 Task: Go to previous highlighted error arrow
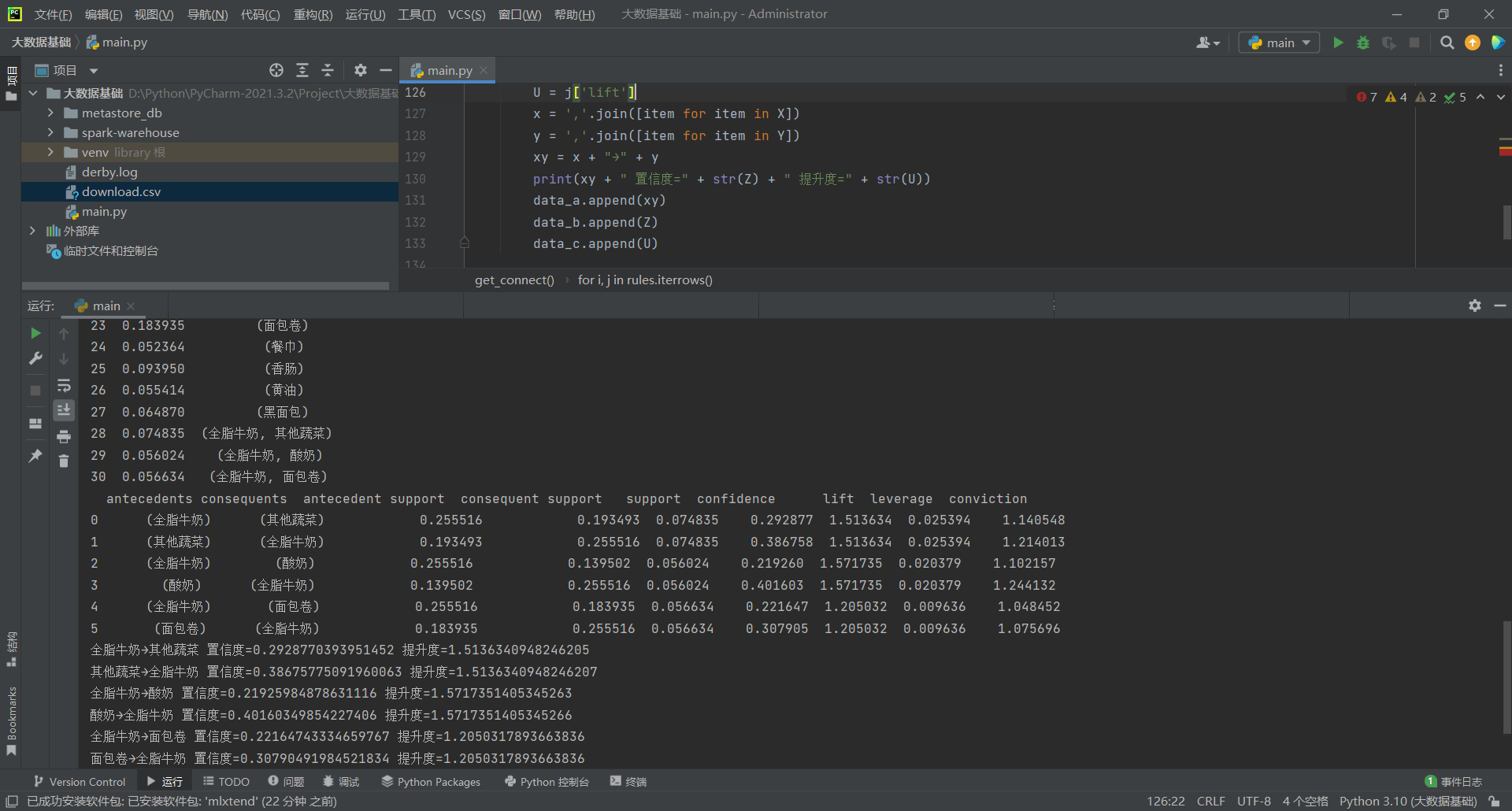[x=1480, y=97]
